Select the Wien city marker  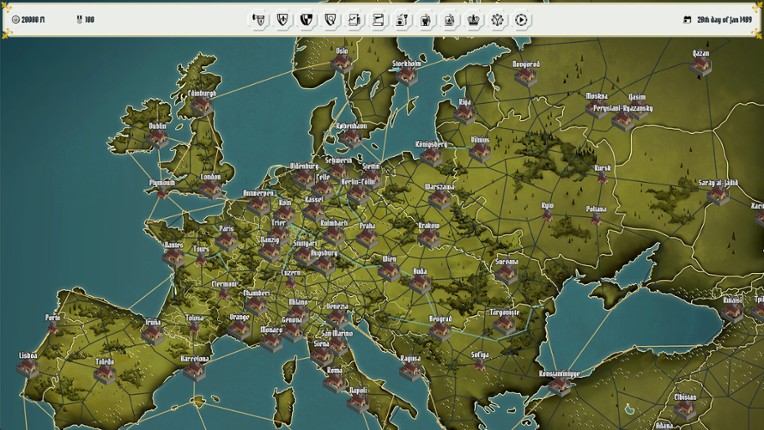389,271
